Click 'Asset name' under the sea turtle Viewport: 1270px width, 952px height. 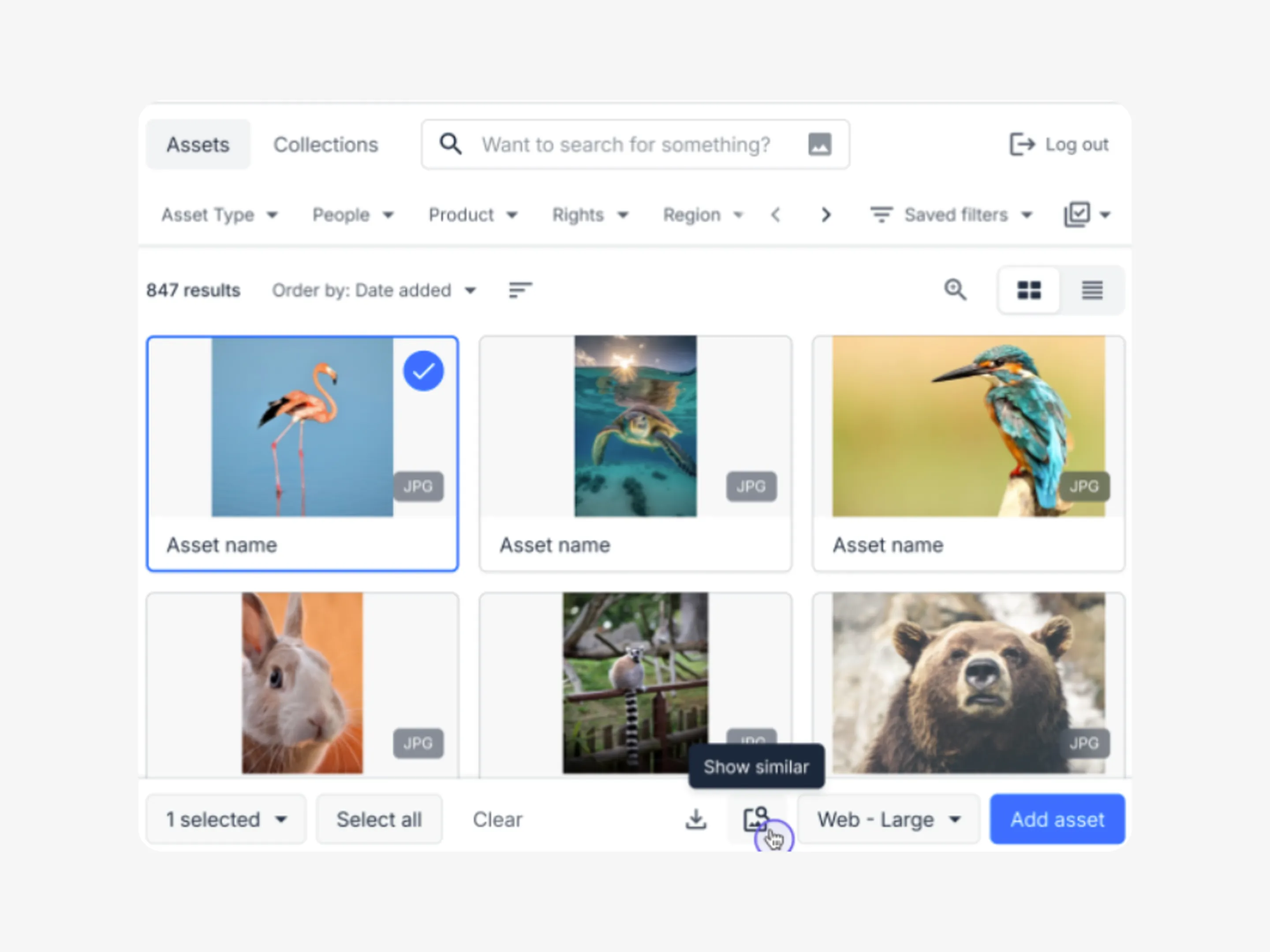point(555,545)
